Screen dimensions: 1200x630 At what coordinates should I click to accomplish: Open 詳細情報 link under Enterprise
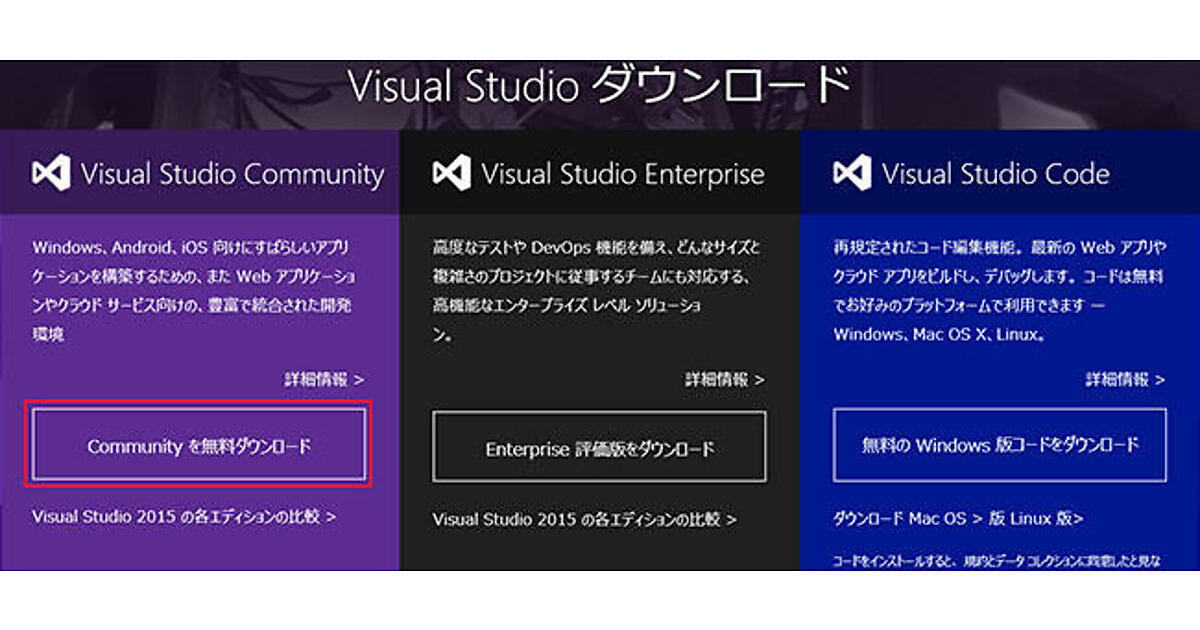[x=724, y=379]
